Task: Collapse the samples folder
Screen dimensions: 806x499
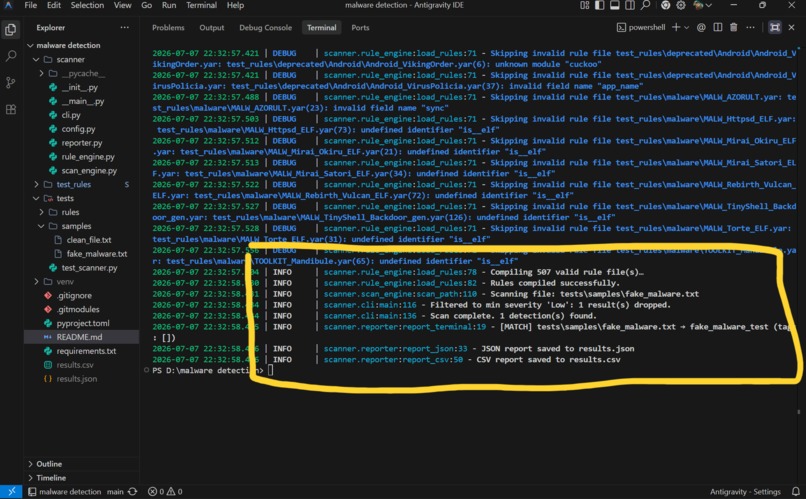Action: 41,226
